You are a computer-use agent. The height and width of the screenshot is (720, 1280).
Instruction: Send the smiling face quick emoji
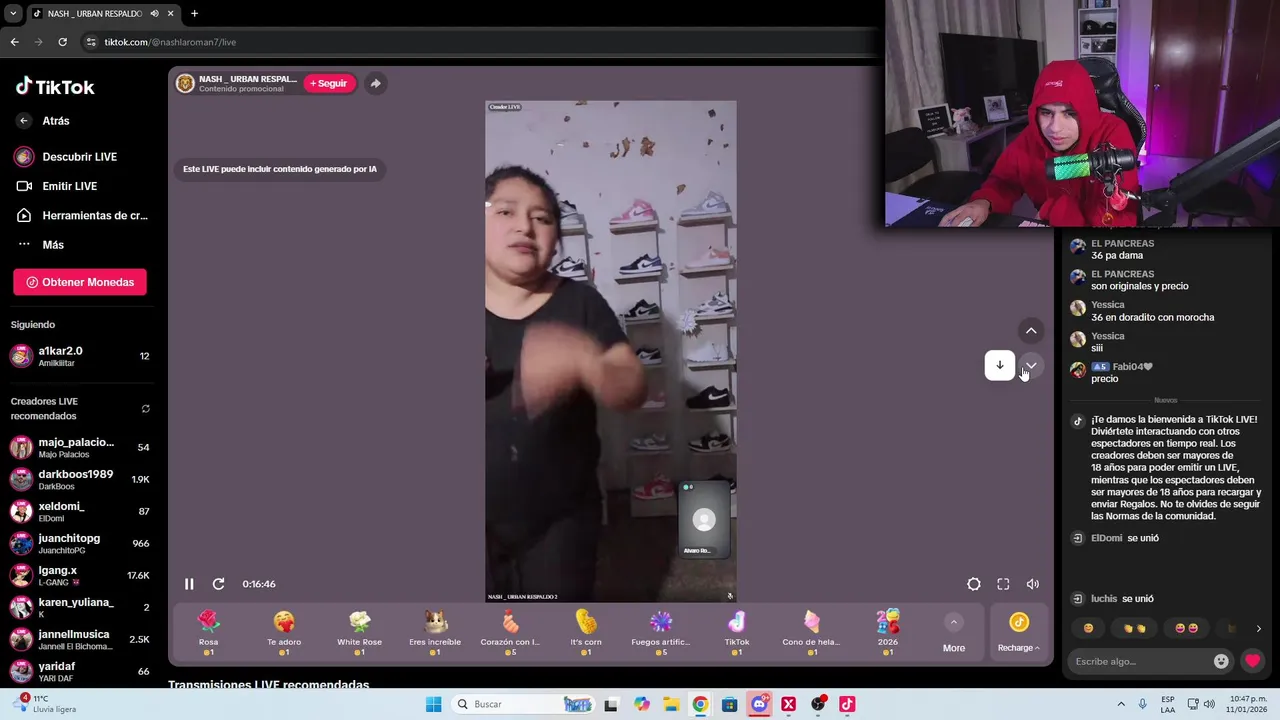(1088, 628)
